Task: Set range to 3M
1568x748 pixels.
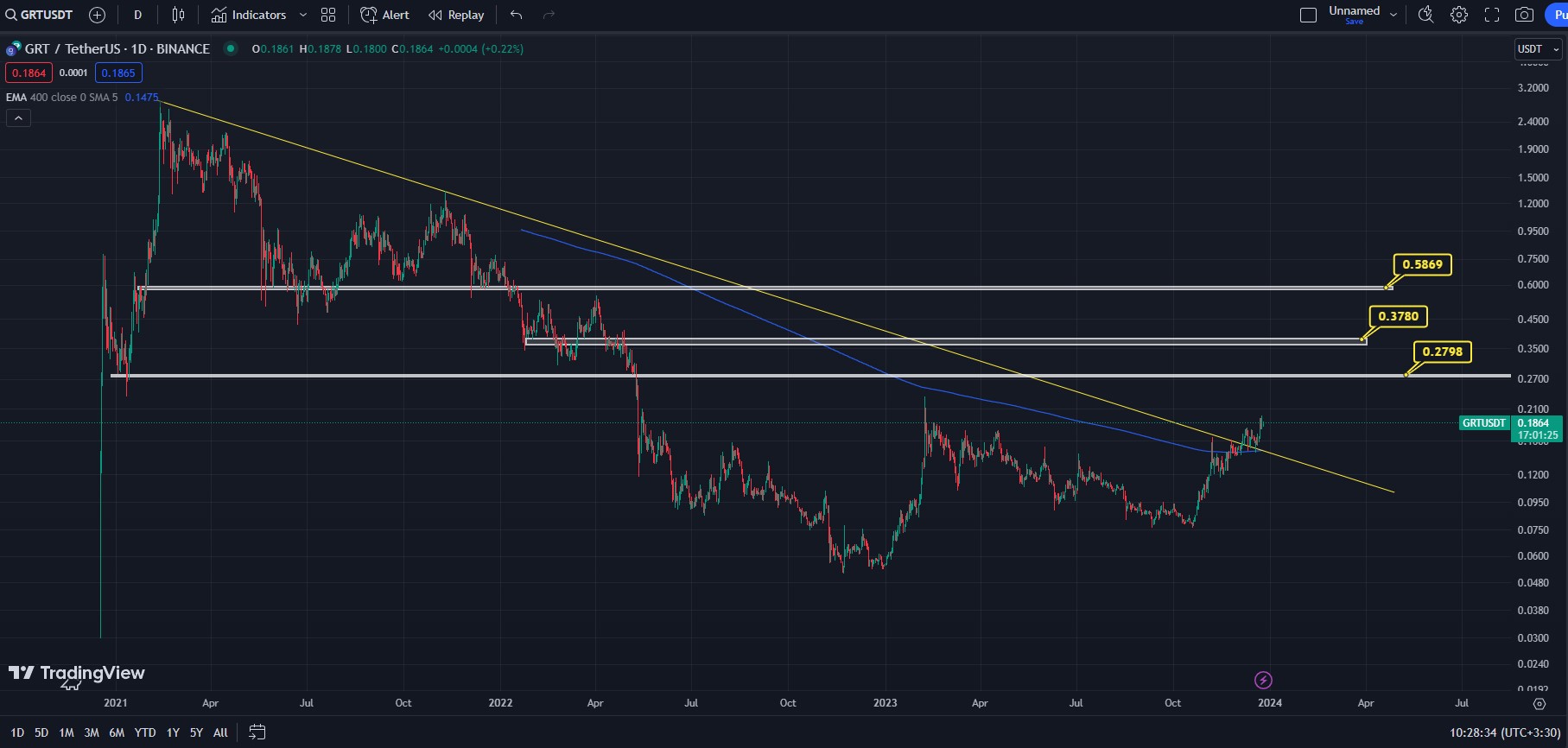Action: 92,732
